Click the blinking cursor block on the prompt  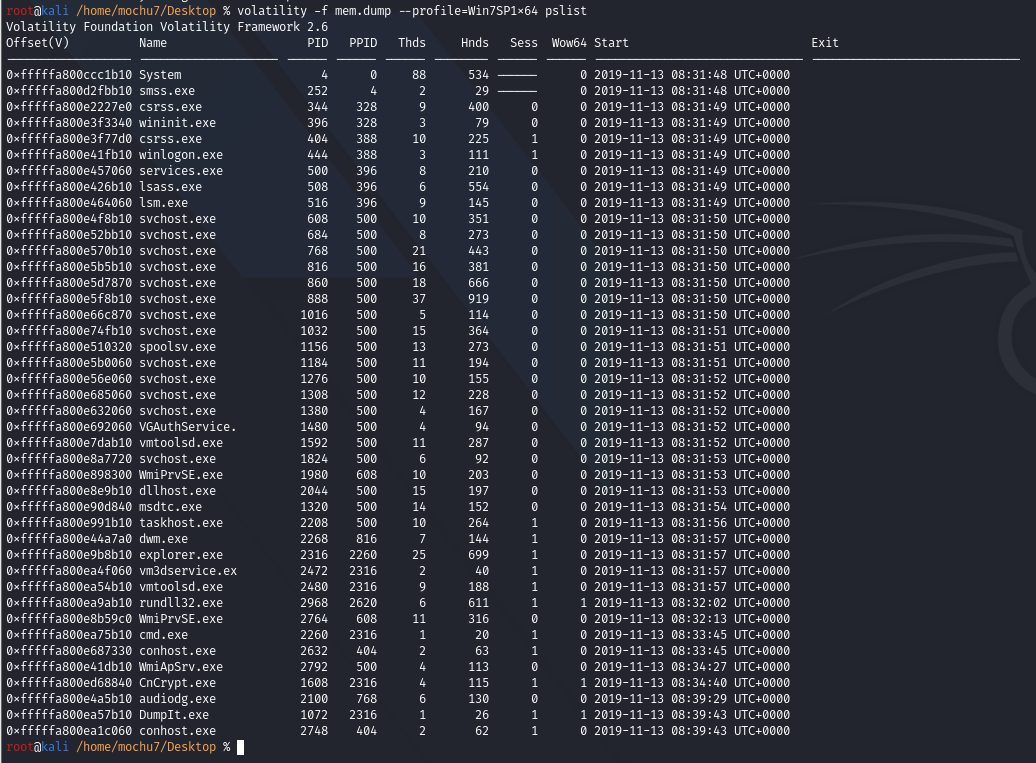pyautogui.click(x=241, y=746)
